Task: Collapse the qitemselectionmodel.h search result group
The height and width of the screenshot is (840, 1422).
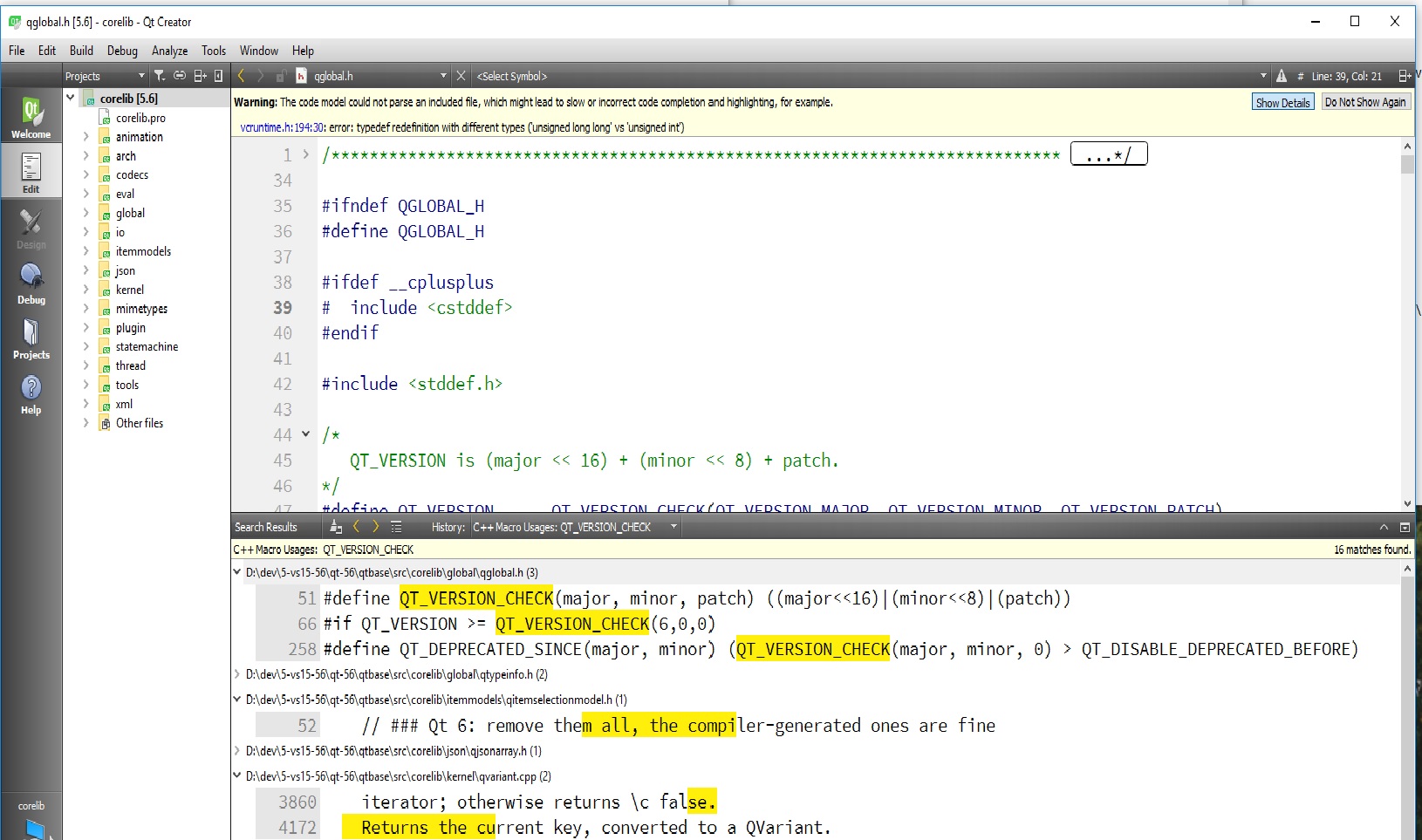Action: tap(236, 700)
